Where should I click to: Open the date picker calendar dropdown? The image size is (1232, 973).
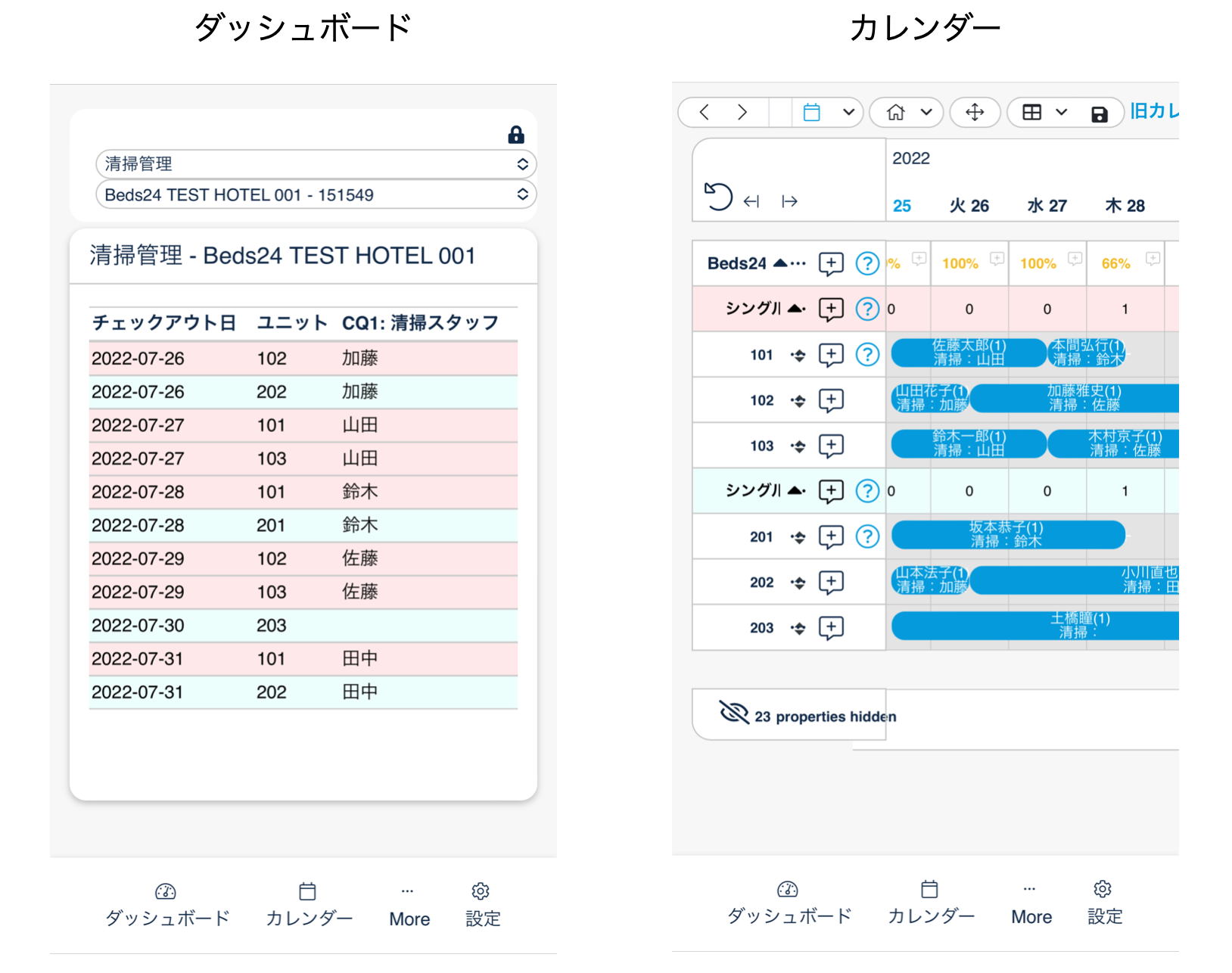829,113
